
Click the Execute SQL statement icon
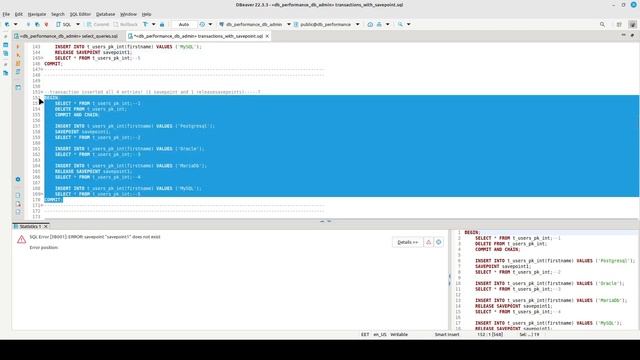[x=18, y=47]
